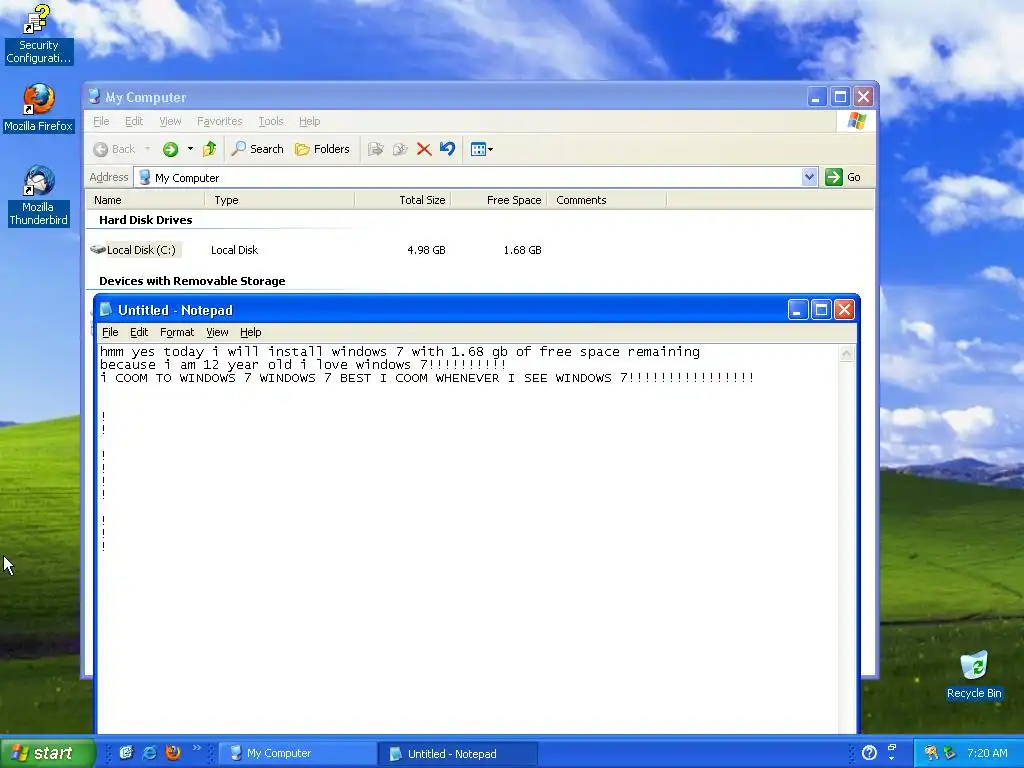This screenshot has height=768, width=1024.
Task: Close the Notepad window
Action: pyautogui.click(x=844, y=310)
